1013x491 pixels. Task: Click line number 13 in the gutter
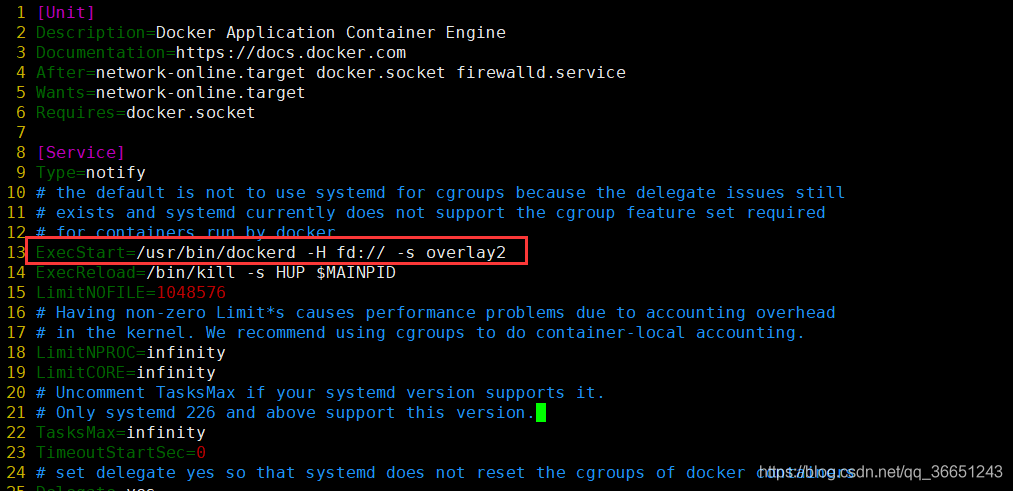[x=16, y=253]
